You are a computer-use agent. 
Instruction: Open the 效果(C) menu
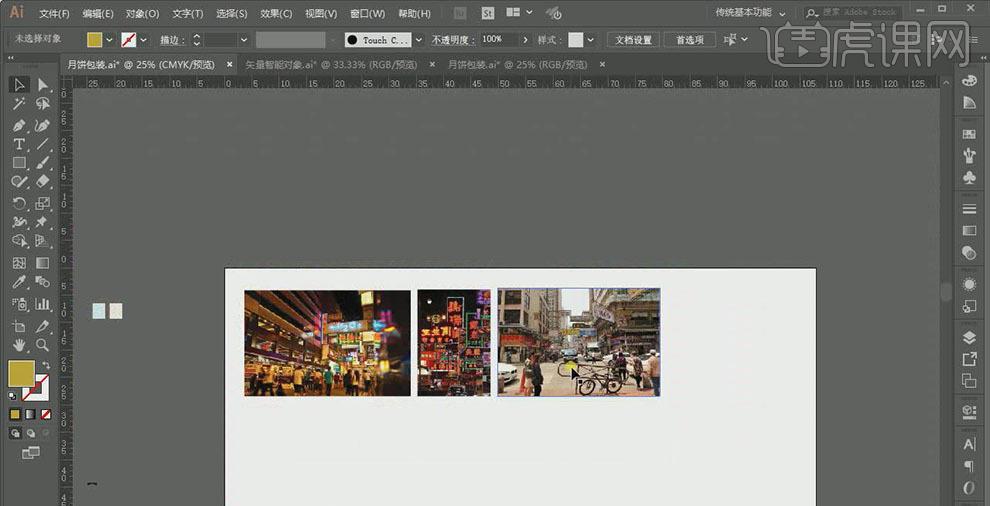pyautogui.click(x=276, y=14)
